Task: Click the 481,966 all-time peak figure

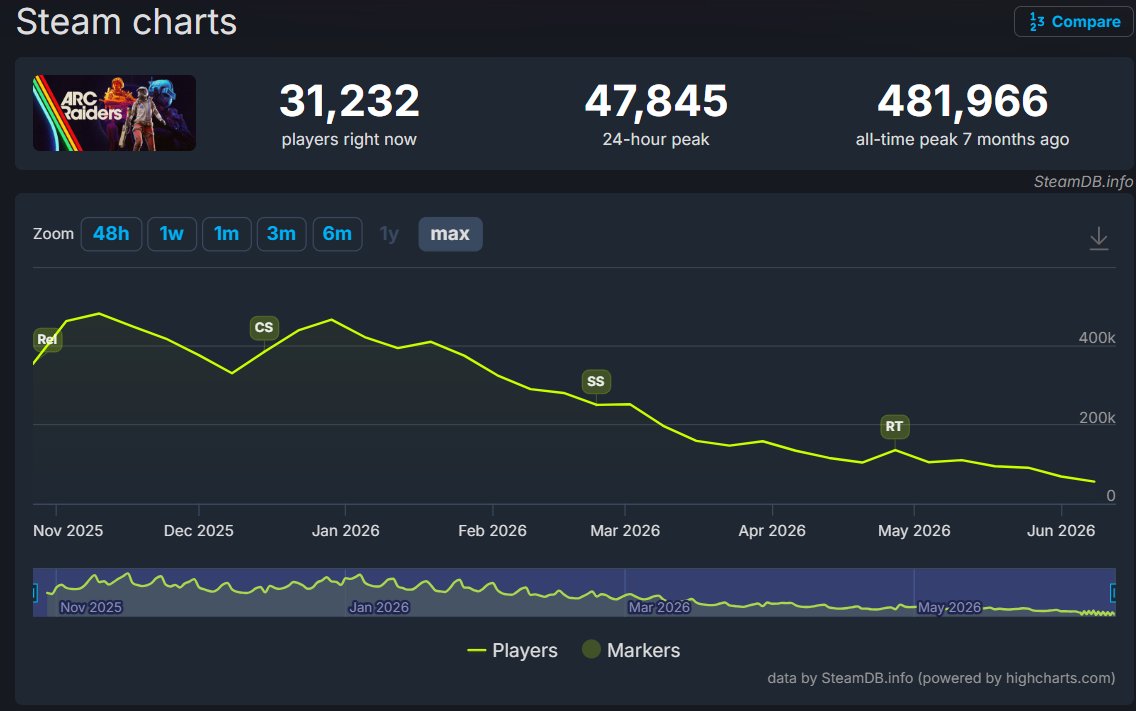Action: coord(962,101)
